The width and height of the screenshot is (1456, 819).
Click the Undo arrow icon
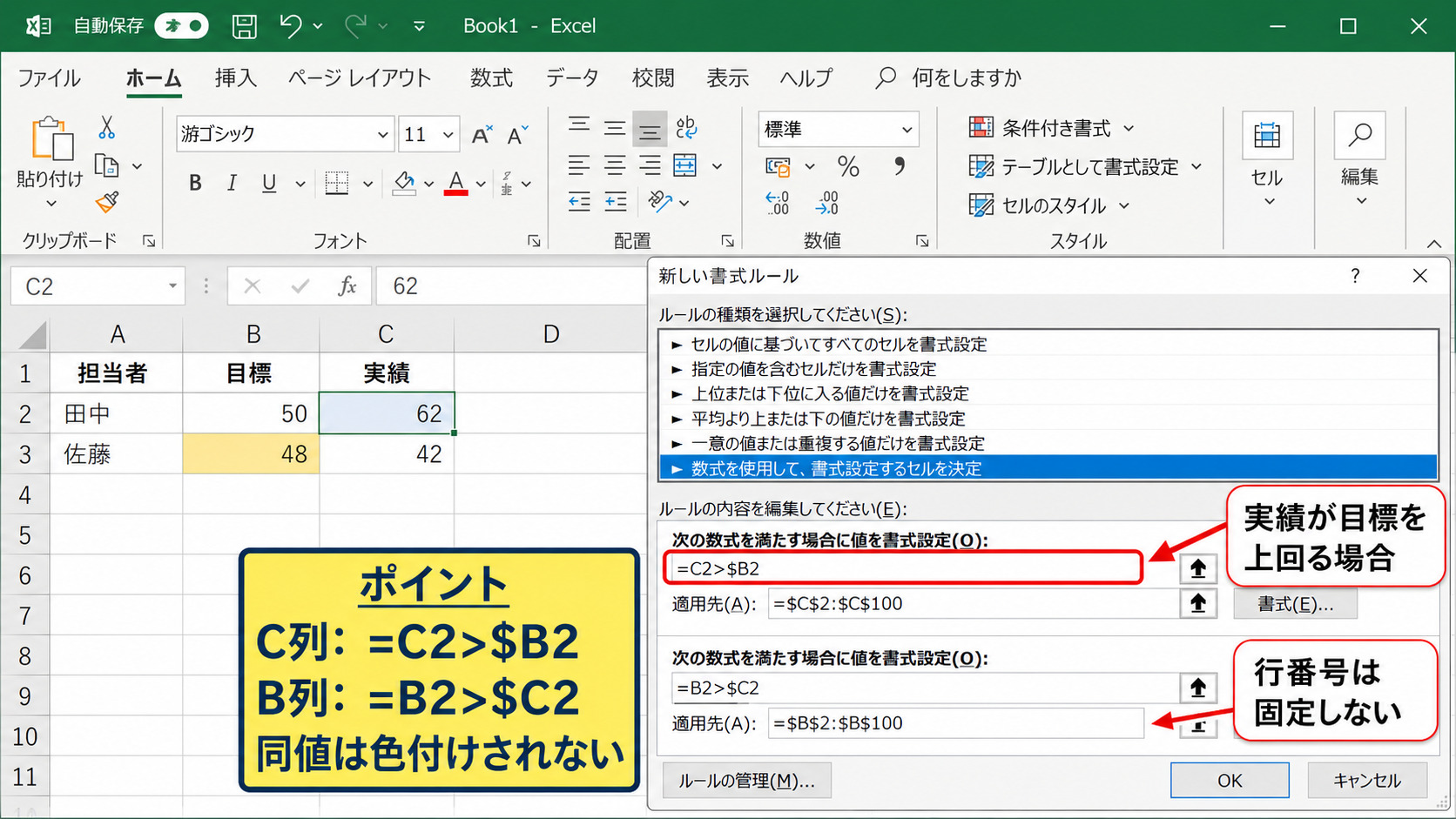[291, 26]
